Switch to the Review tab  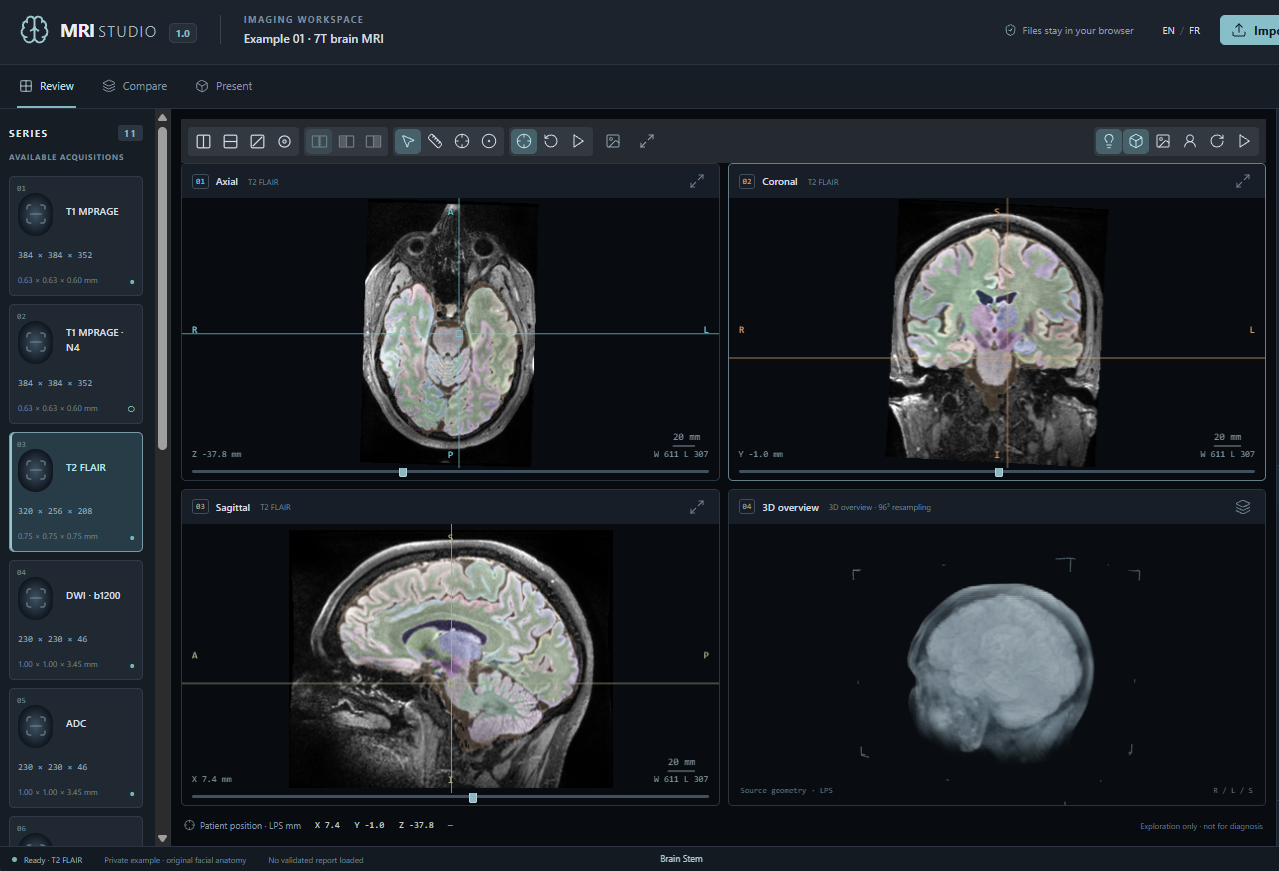click(47, 86)
